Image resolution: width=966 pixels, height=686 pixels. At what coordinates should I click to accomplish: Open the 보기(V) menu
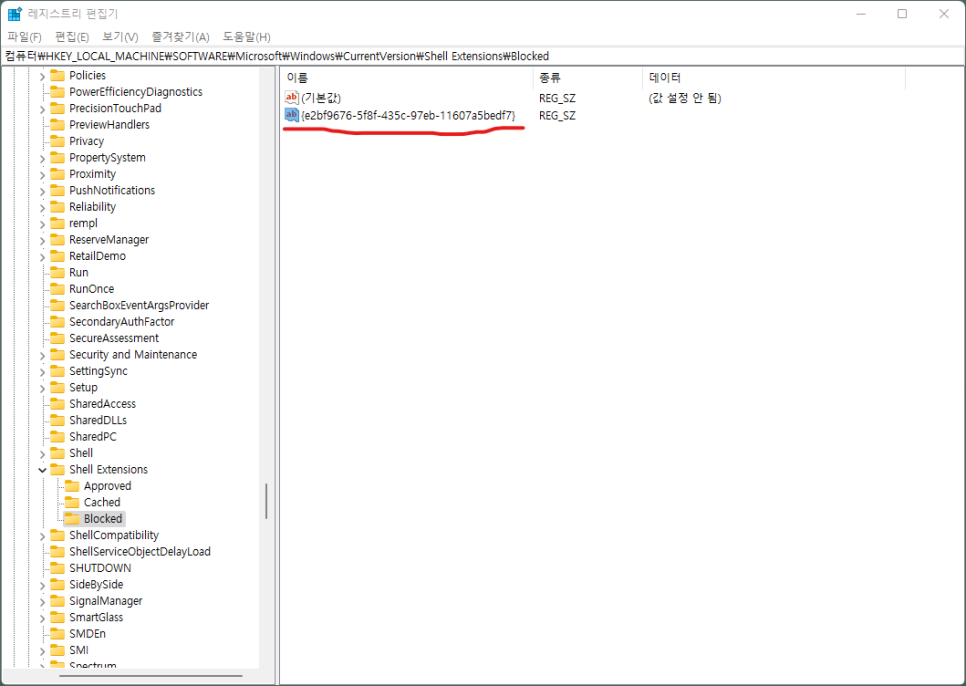[120, 37]
